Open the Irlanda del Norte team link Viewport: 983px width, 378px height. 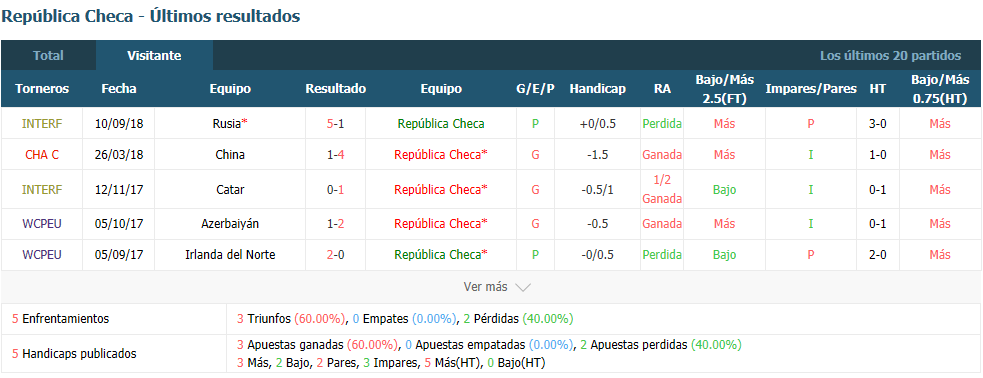point(229,255)
